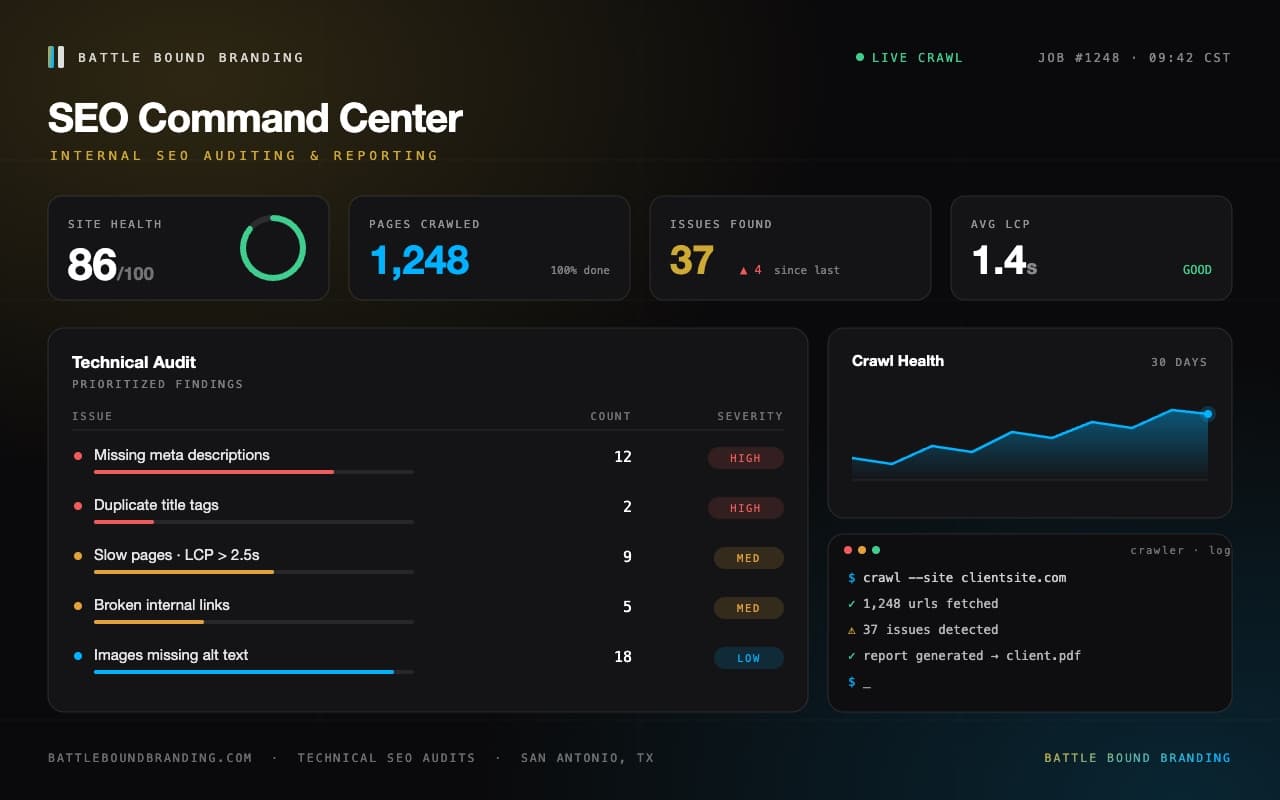1280x800 pixels.
Task: Click the 30 DAYS label on Crawl Health
Action: [1179, 362]
